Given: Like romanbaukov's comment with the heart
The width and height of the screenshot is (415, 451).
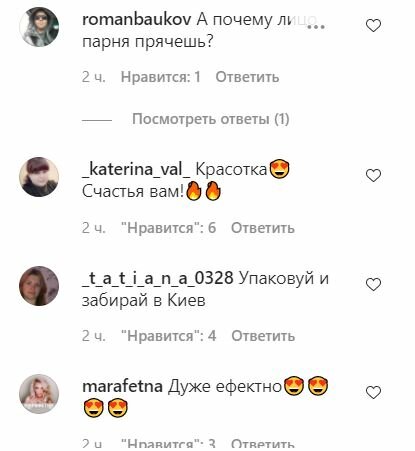Looking at the screenshot, I should point(373,26).
